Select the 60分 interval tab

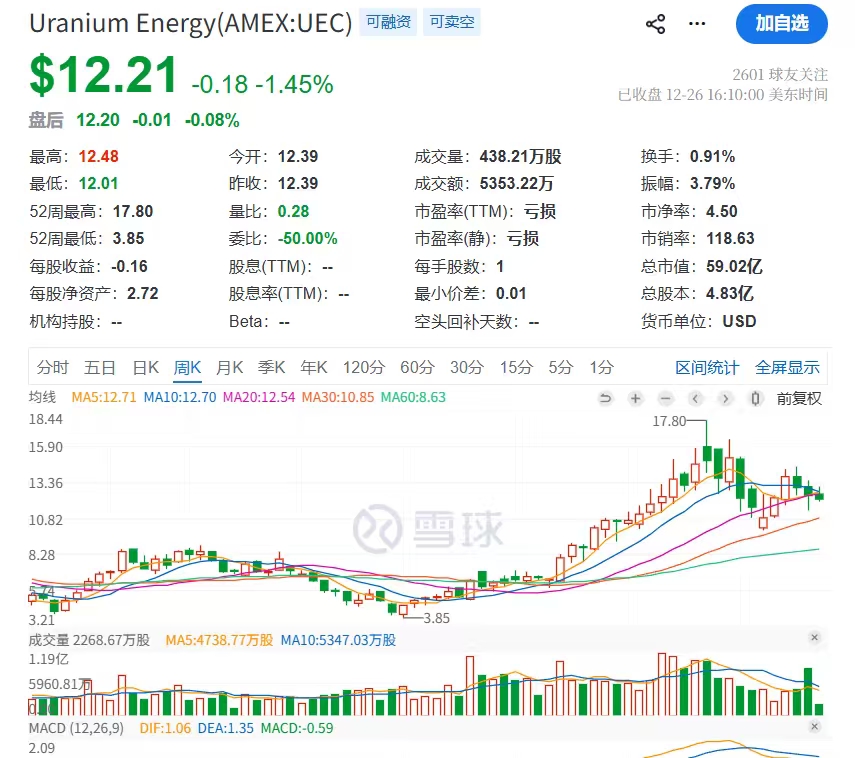click(x=417, y=368)
